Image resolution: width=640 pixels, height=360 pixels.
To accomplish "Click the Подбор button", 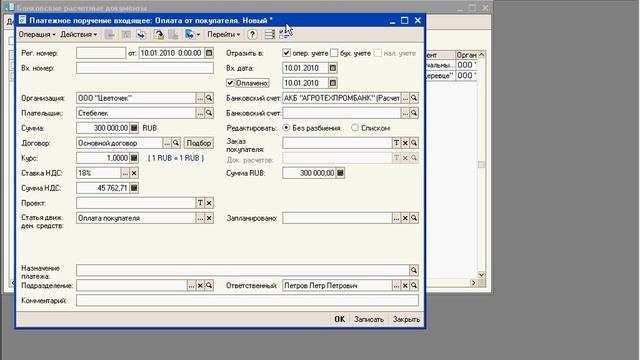I will [199, 143].
